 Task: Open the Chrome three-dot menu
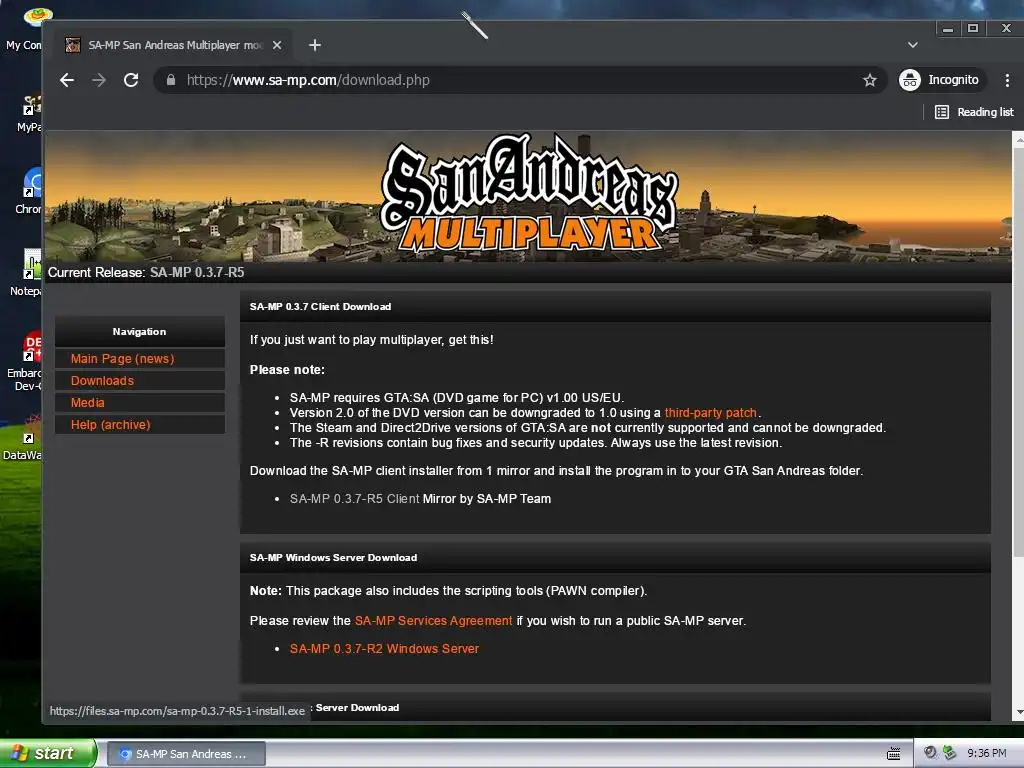[1007, 80]
